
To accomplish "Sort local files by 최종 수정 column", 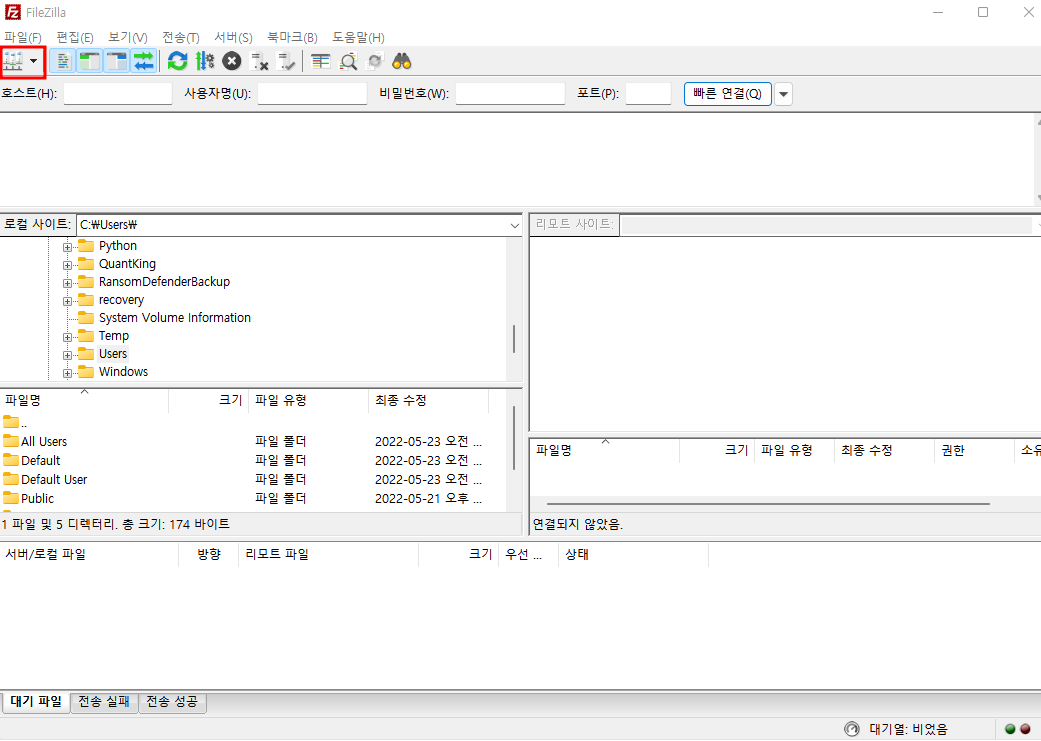I will click(x=429, y=400).
